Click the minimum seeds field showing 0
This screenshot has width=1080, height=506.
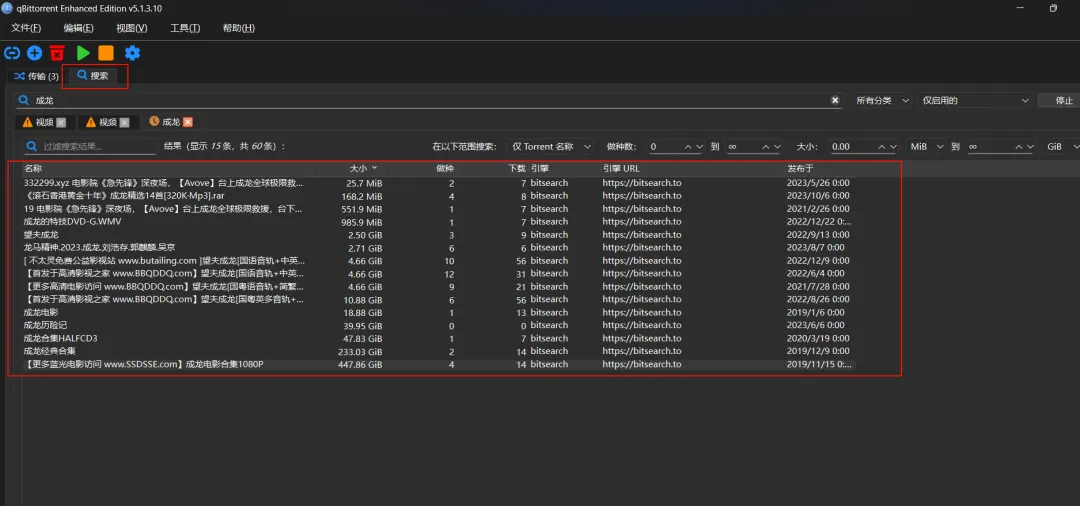click(x=675, y=147)
